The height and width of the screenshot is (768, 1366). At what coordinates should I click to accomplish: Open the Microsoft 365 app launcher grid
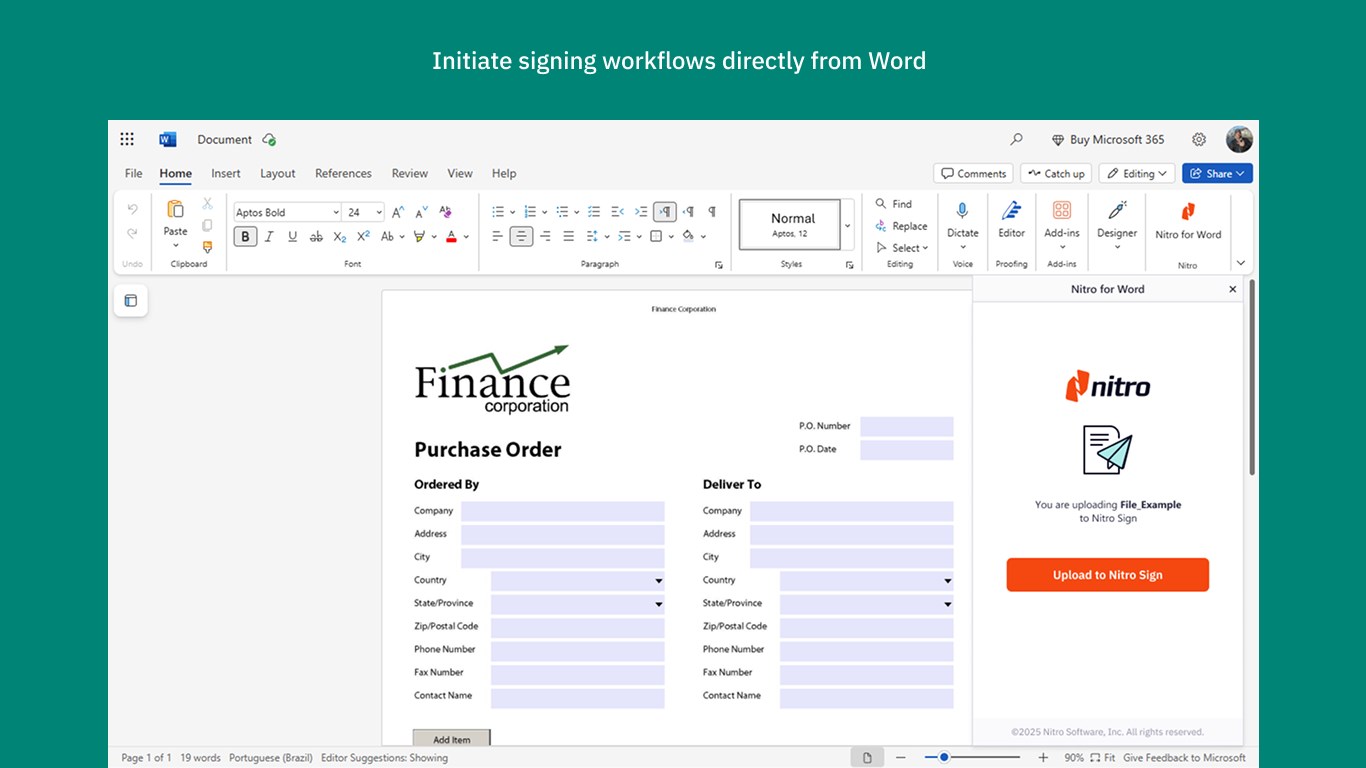pos(127,139)
